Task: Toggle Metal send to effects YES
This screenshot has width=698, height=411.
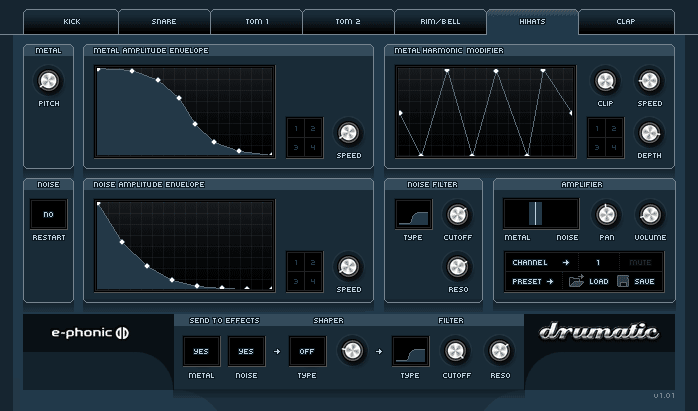Action: pos(201,351)
